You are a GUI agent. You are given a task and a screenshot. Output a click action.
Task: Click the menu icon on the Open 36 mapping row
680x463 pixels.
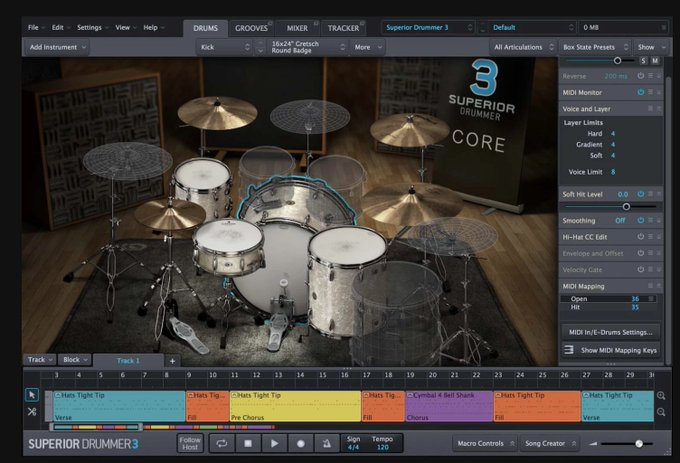pyautogui.click(x=651, y=299)
